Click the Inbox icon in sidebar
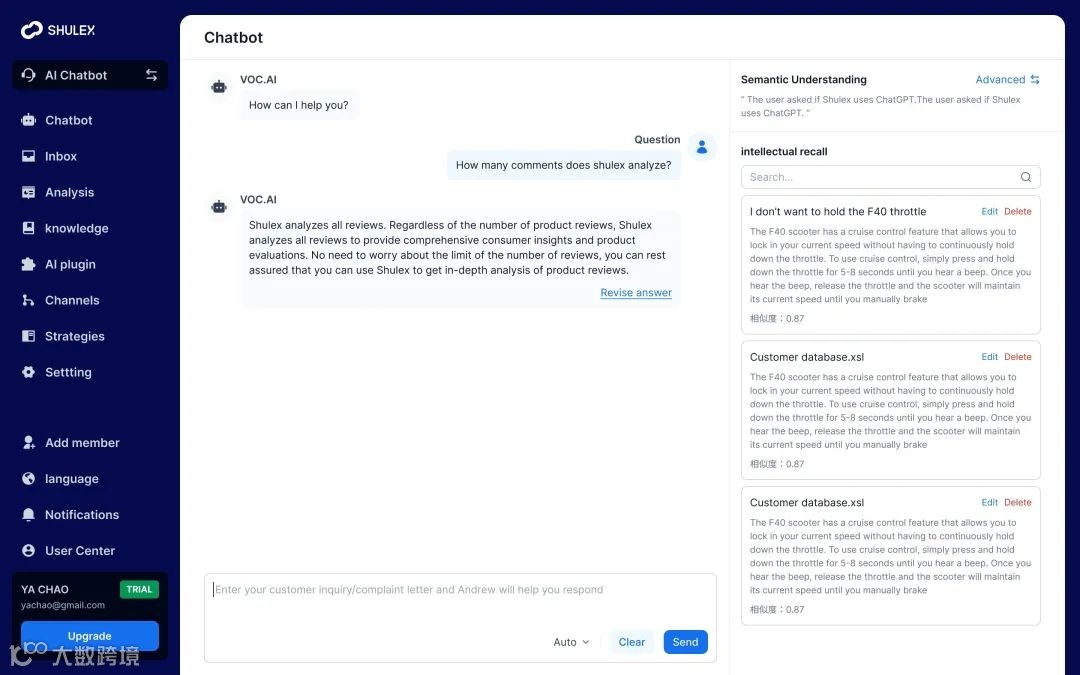 (x=28, y=156)
